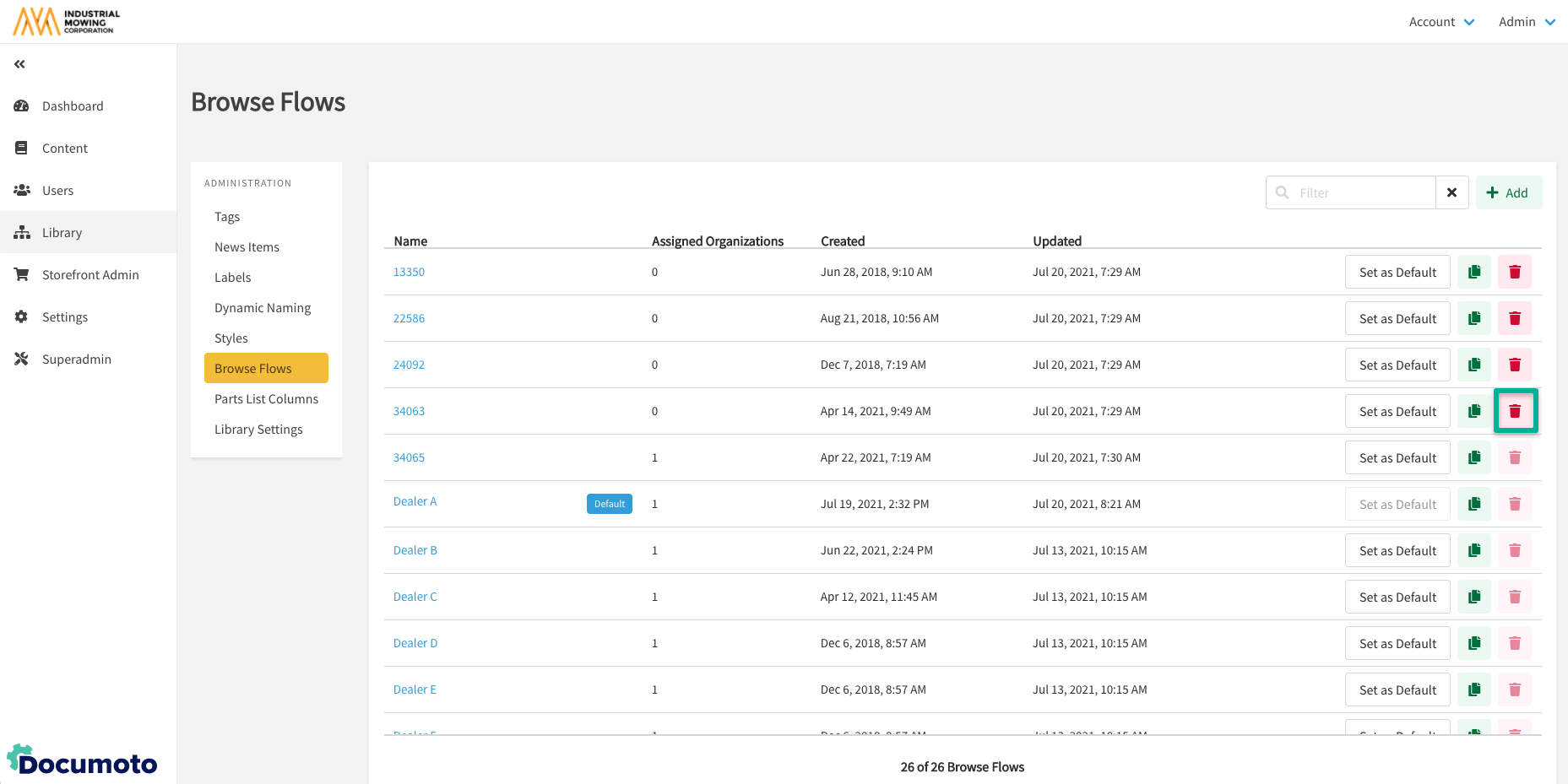The height and width of the screenshot is (784, 1568).
Task: Open the Dealer B flow link
Action: point(415,550)
